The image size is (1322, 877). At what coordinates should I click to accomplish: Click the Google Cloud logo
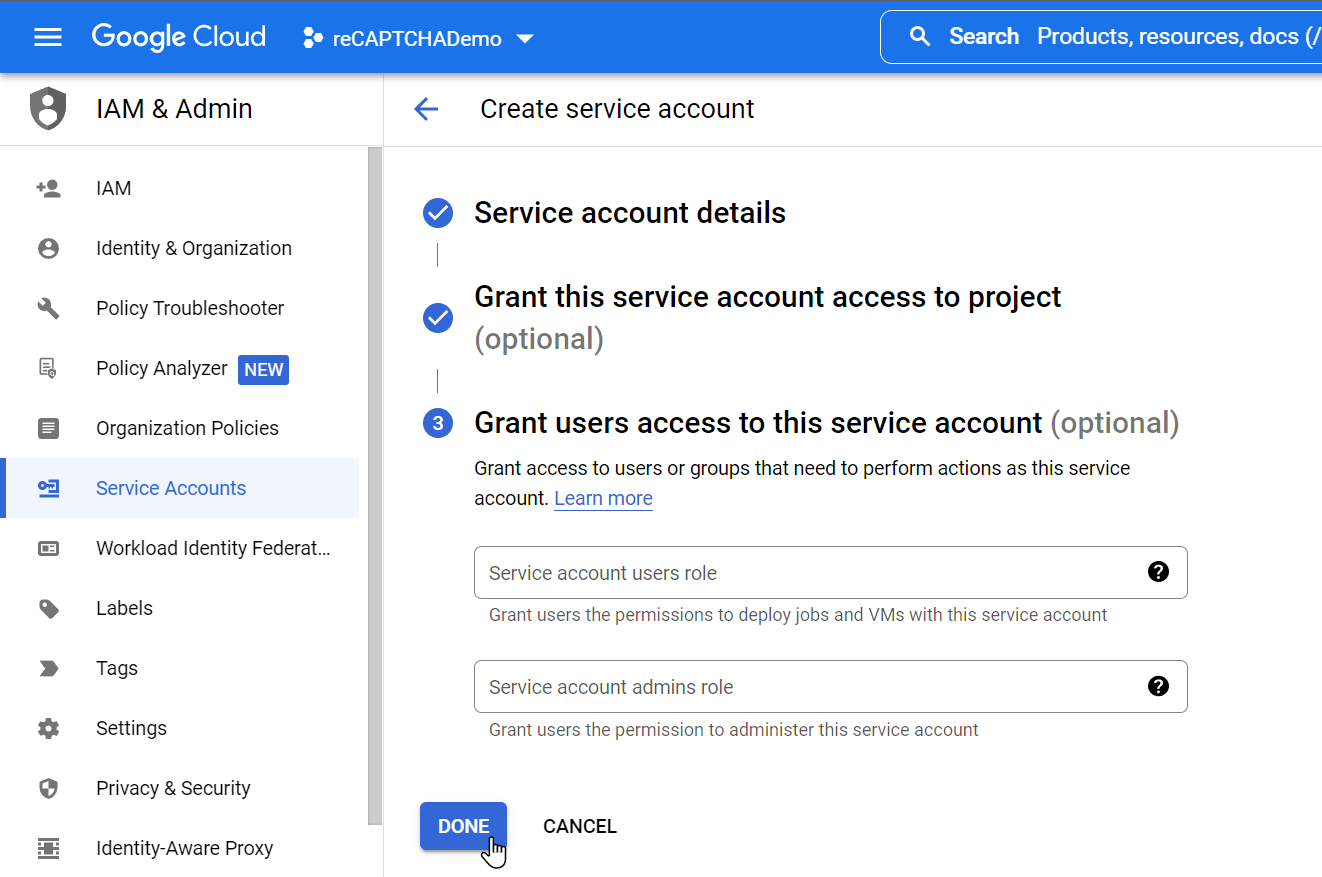click(179, 37)
